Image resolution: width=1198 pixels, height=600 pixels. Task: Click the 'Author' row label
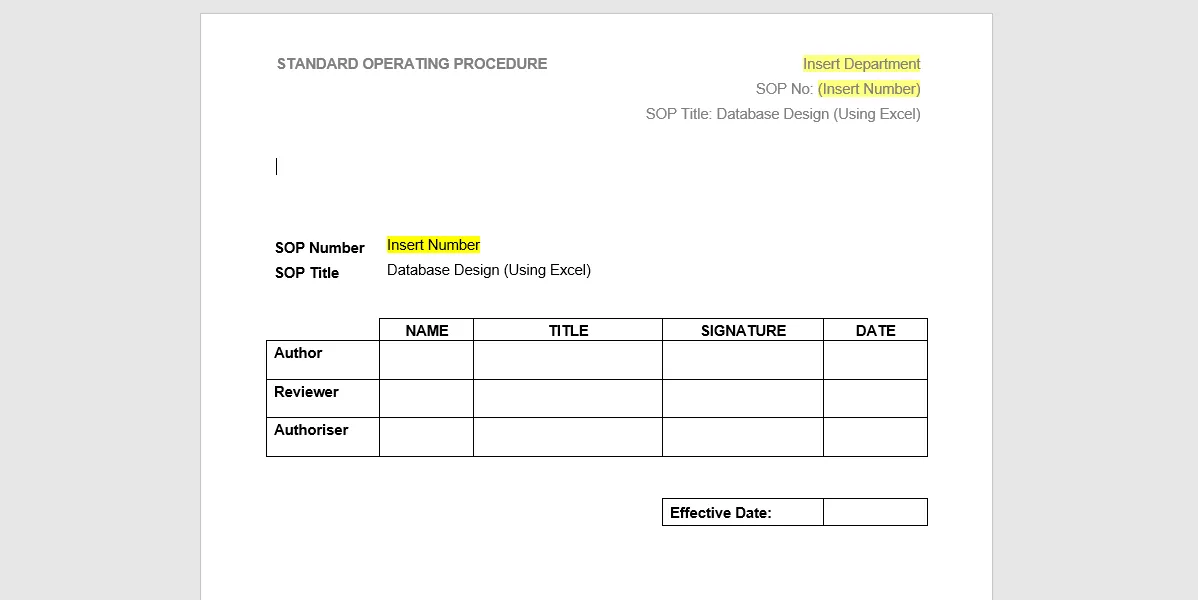(x=298, y=353)
